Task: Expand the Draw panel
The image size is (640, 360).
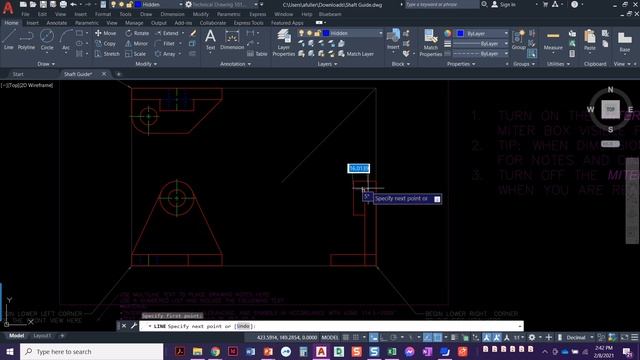Action: point(46,64)
